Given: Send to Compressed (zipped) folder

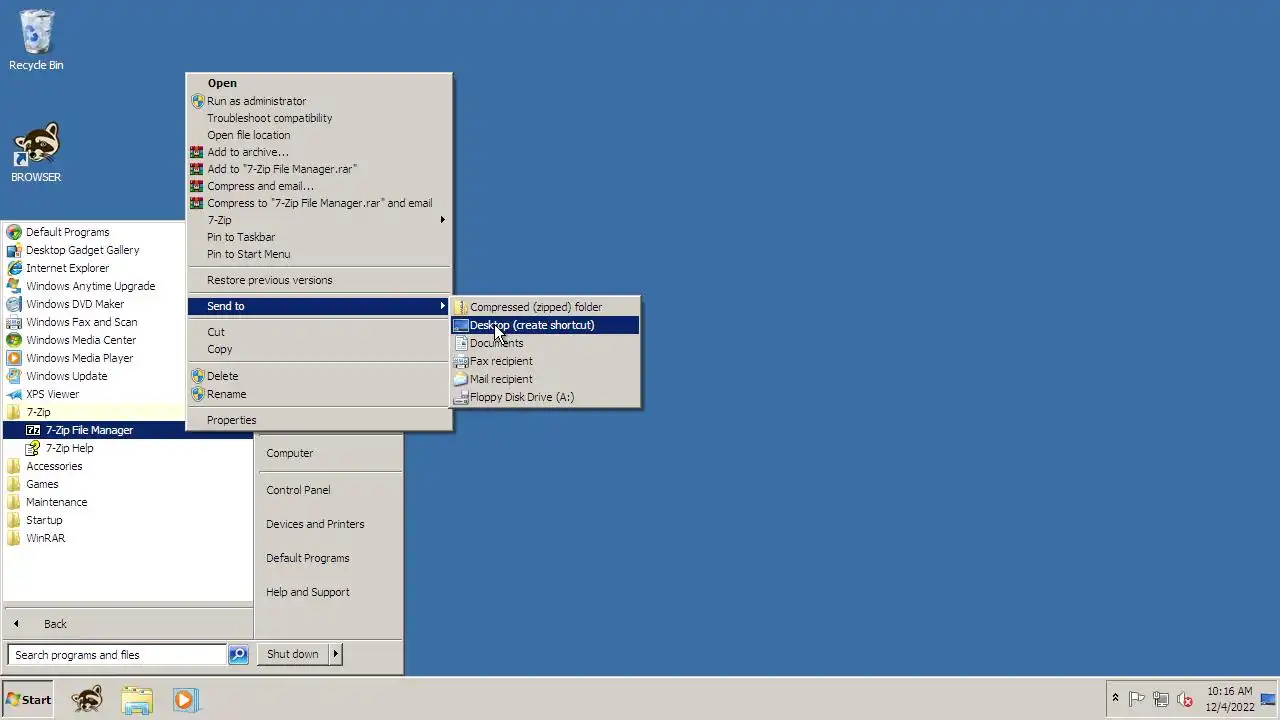Looking at the screenshot, I should click(545, 307).
